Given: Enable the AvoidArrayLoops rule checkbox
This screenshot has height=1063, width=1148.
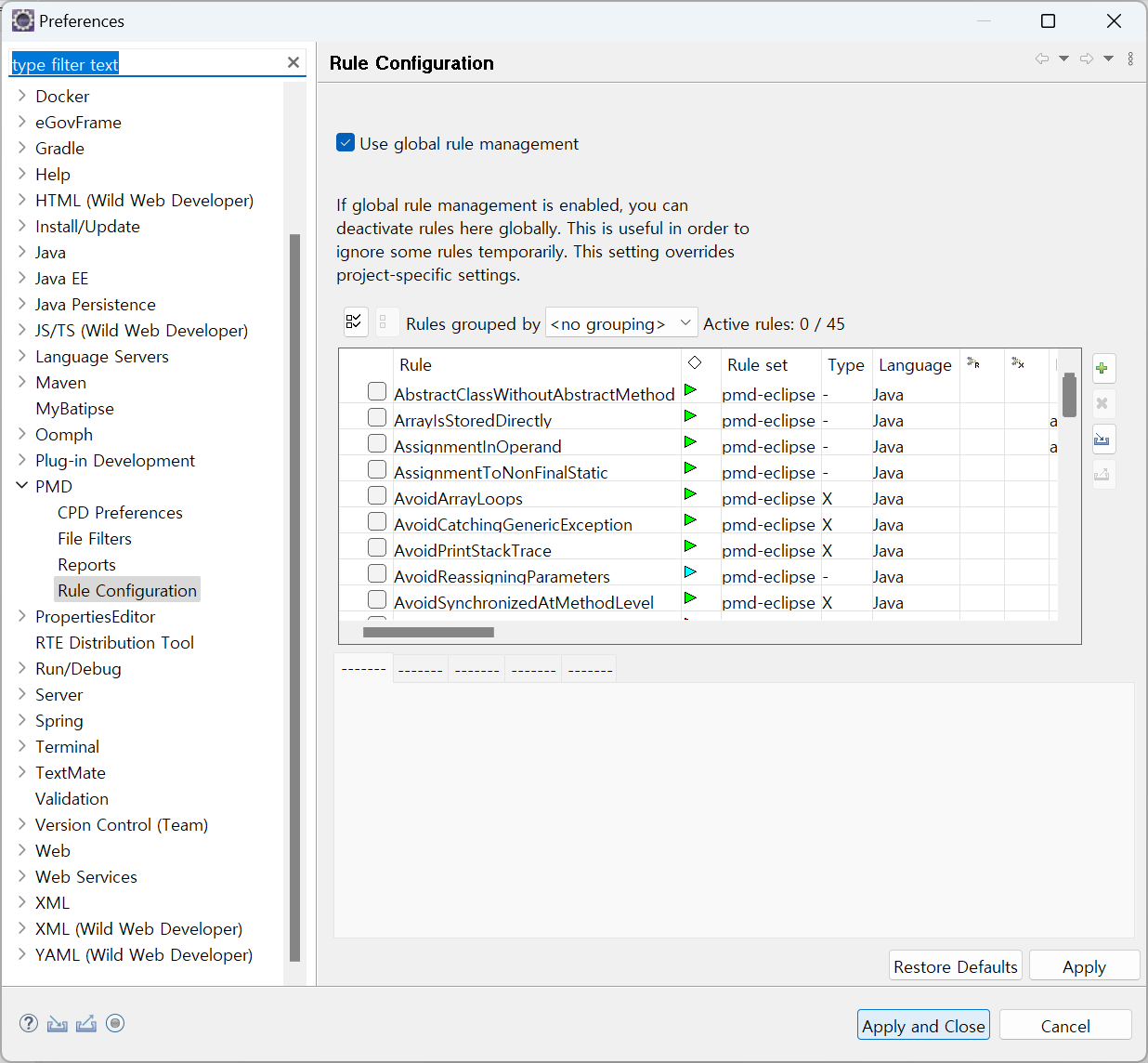Looking at the screenshot, I should [x=377, y=495].
